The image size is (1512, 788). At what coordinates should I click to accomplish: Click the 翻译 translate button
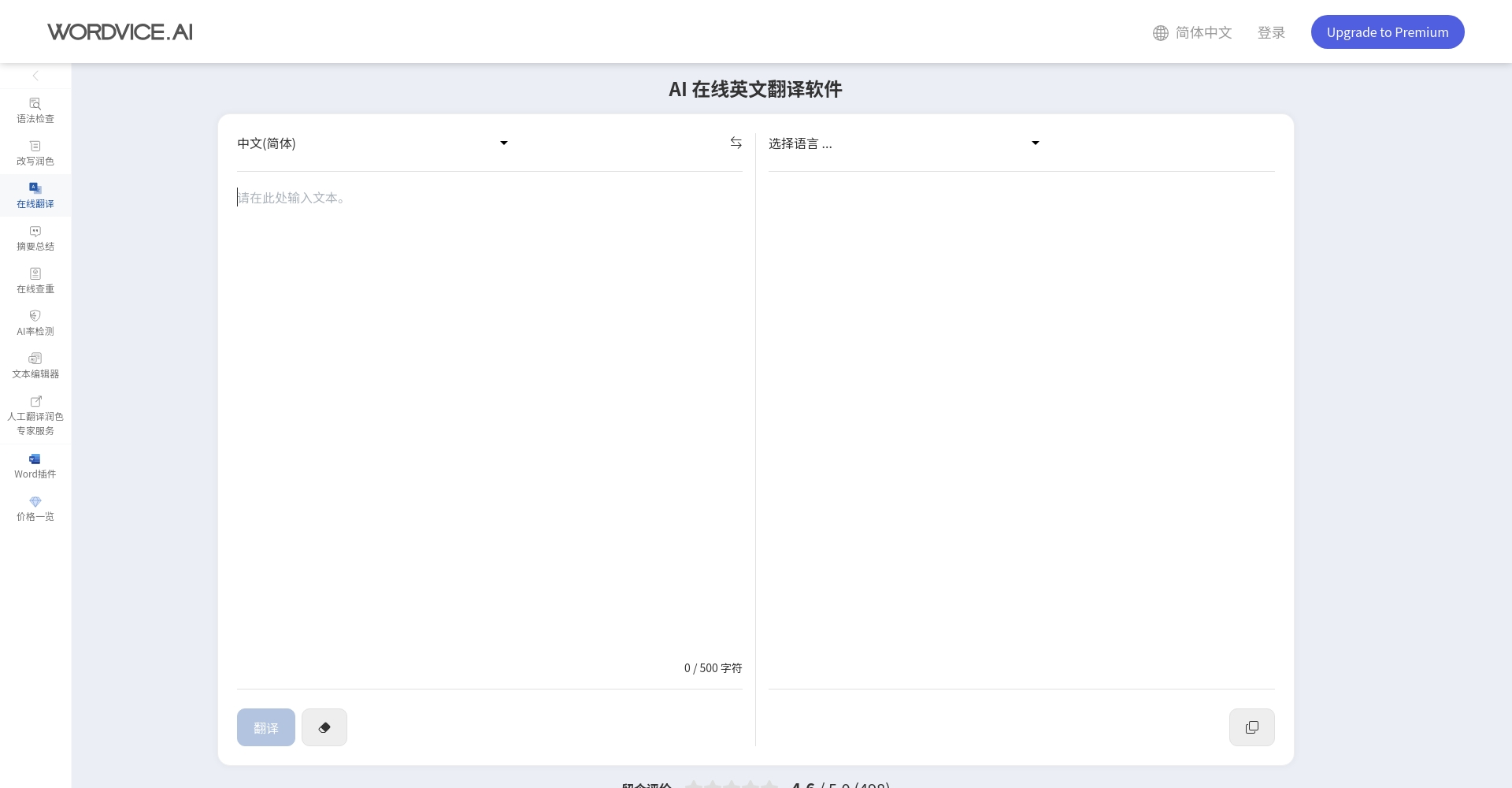pyautogui.click(x=266, y=727)
